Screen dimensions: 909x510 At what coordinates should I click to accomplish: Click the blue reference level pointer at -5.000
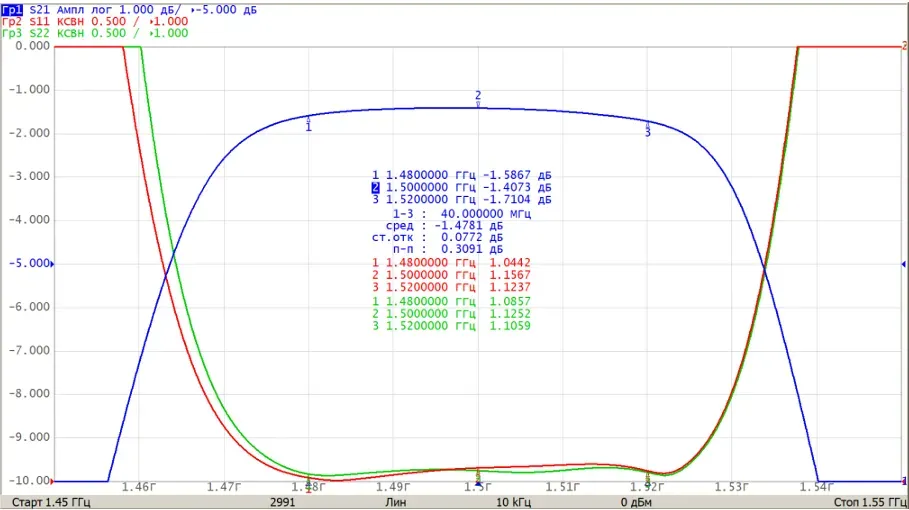[52, 264]
